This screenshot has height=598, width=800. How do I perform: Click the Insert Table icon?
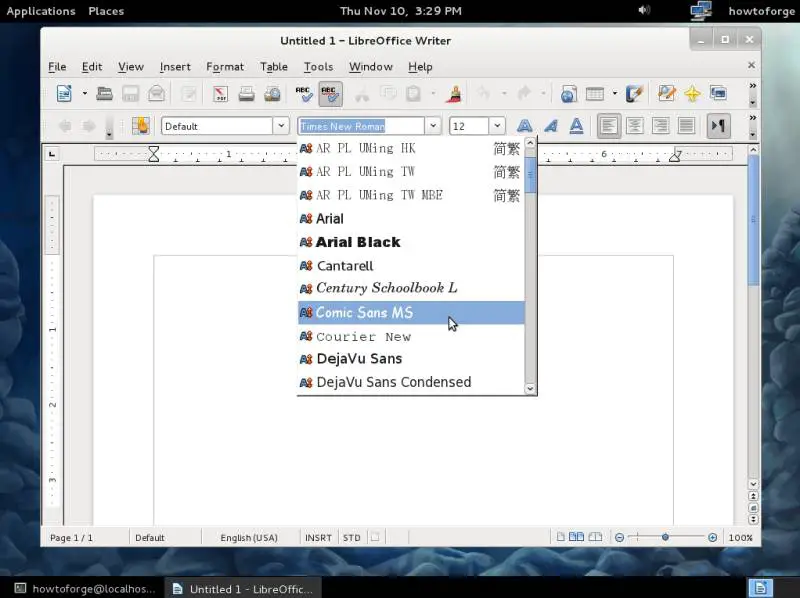595,93
